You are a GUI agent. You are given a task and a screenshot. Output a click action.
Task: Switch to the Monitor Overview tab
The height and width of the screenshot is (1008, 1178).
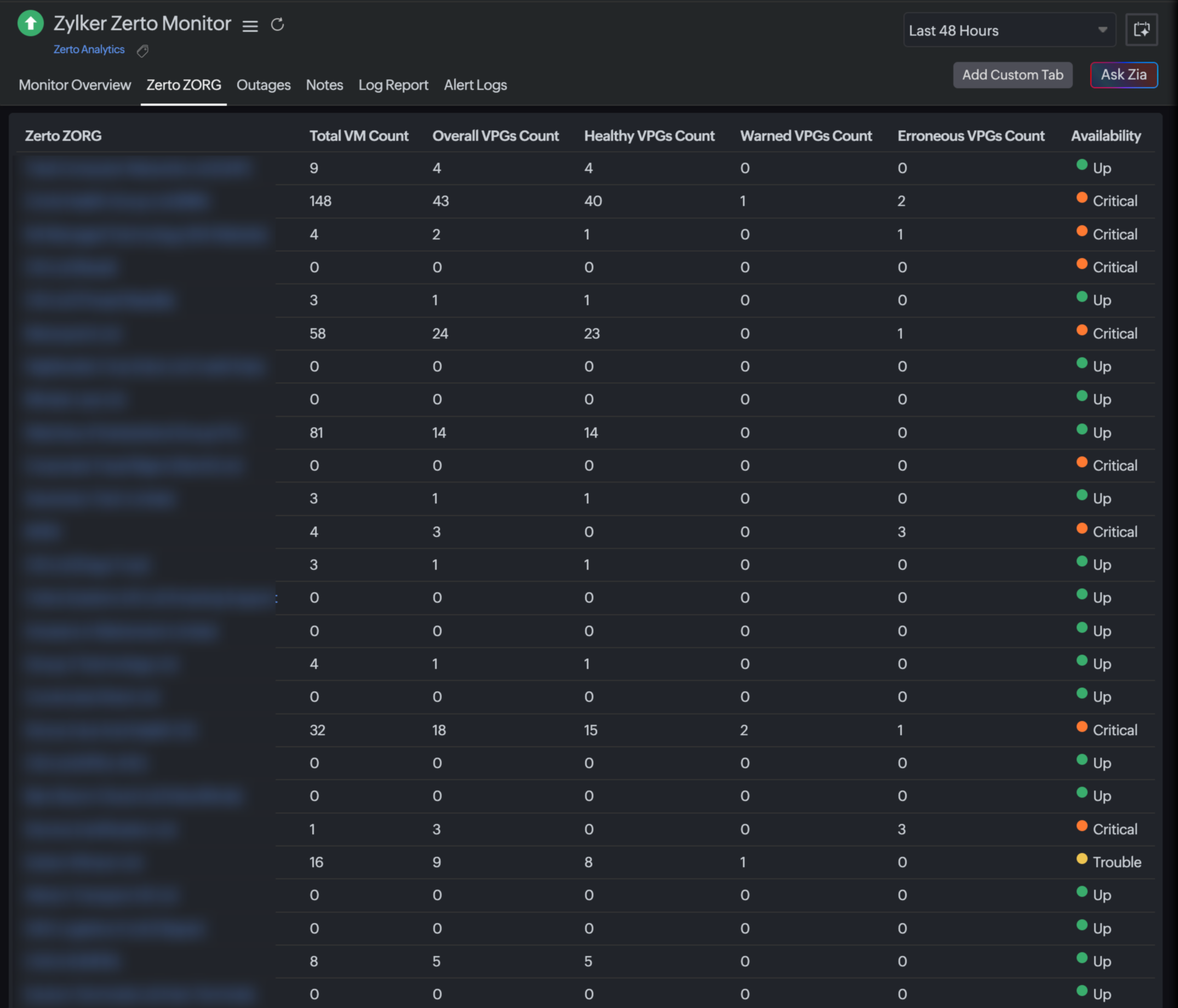pyautogui.click(x=75, y=85)
